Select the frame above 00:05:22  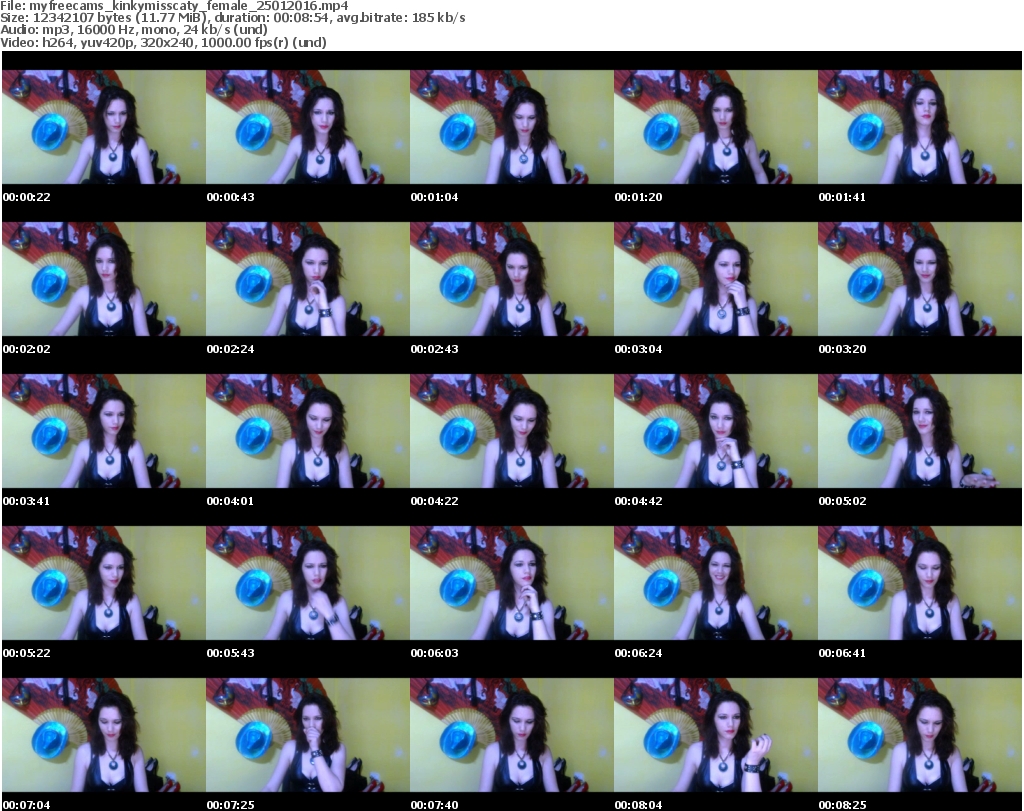[104, 583]
